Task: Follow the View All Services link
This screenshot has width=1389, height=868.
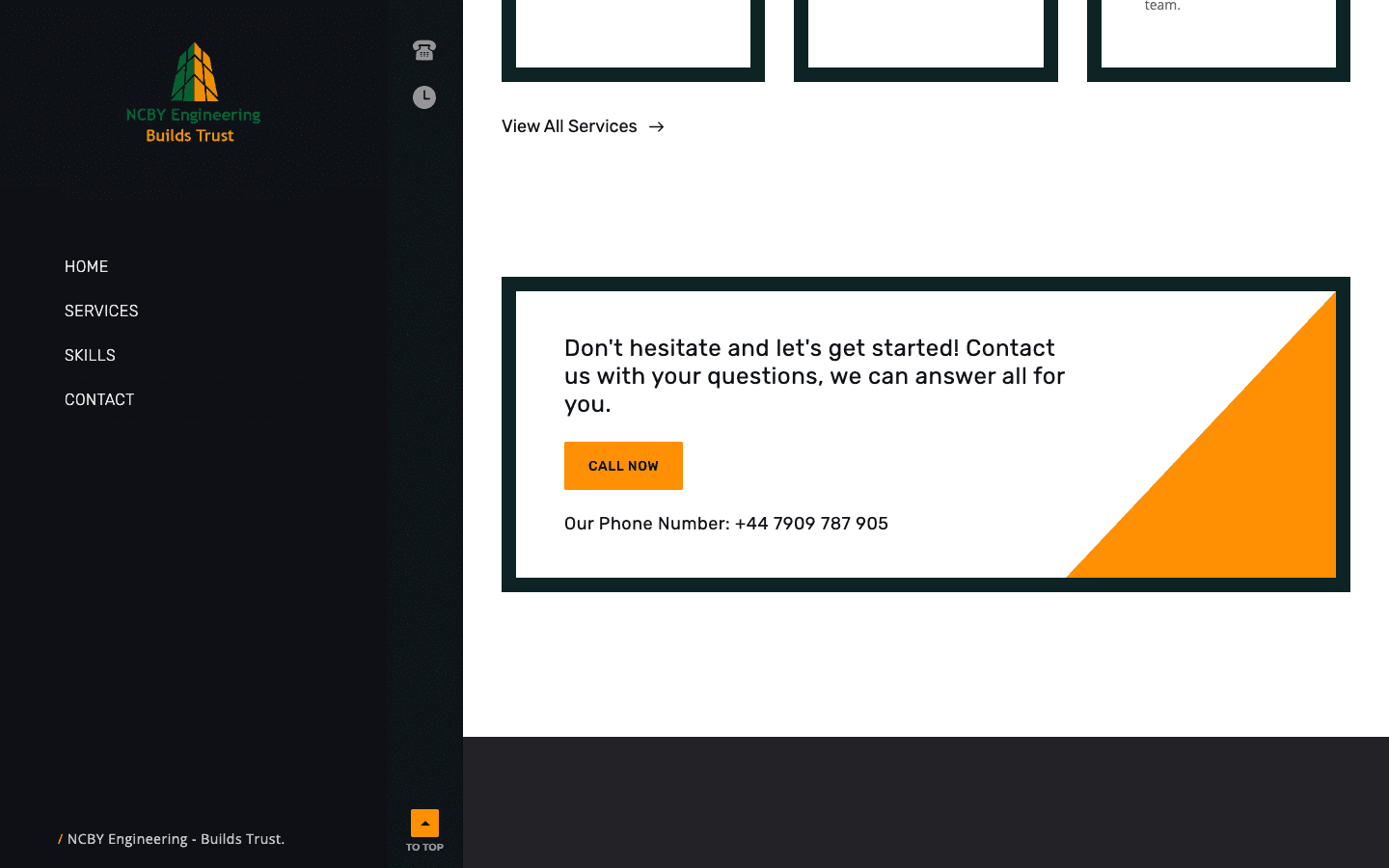Action: pos(569,126)
